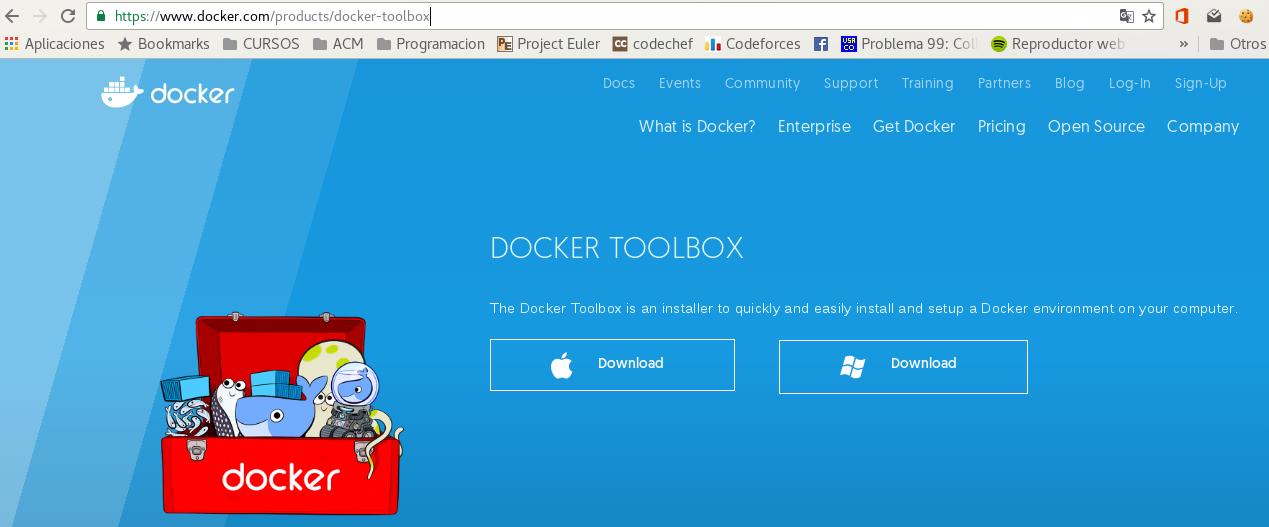This screenshot has width=1269, height=527.
Task: Open the ACM bookmark folder
Action: click(338, 44)
